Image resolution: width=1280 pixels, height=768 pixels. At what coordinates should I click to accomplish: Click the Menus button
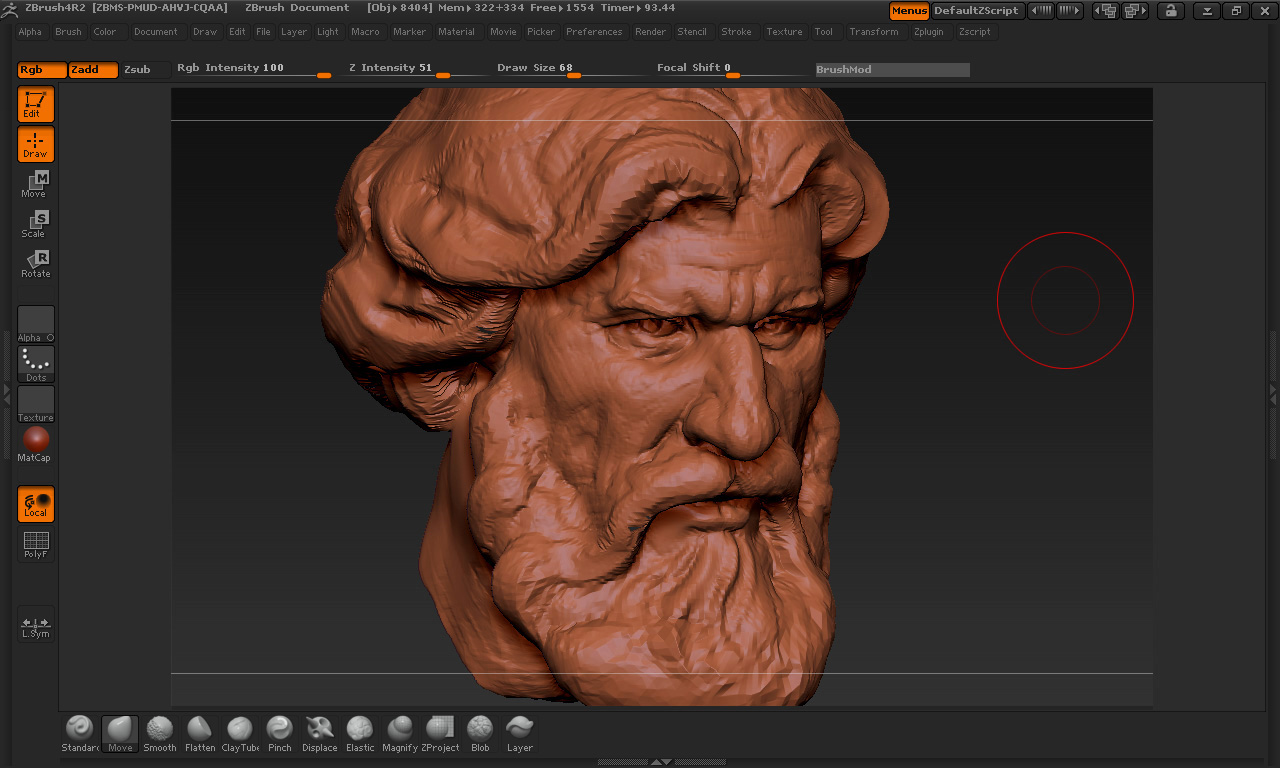(909, 11)
